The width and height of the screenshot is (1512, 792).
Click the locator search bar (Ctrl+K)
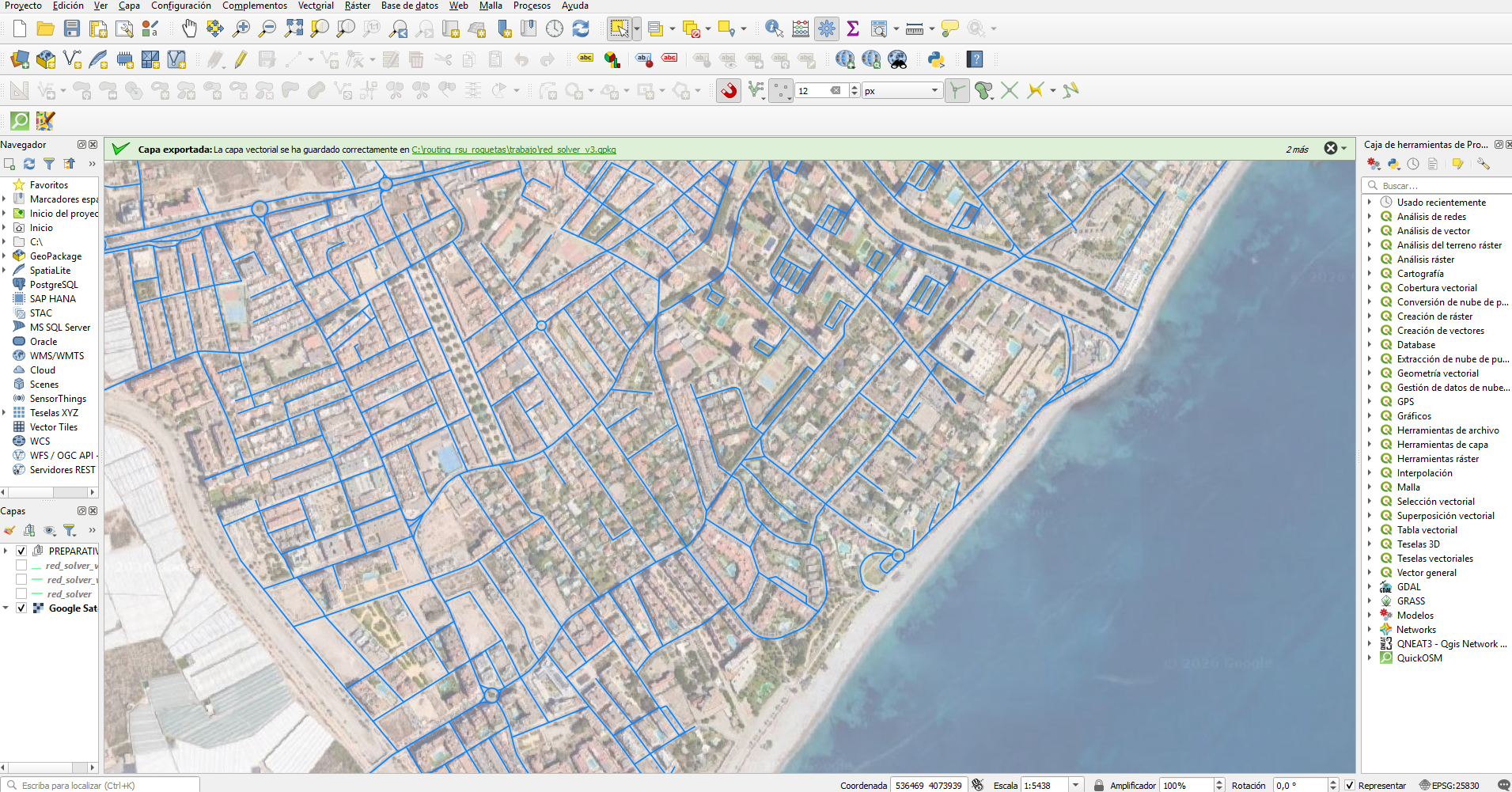[x=100, y=786]
